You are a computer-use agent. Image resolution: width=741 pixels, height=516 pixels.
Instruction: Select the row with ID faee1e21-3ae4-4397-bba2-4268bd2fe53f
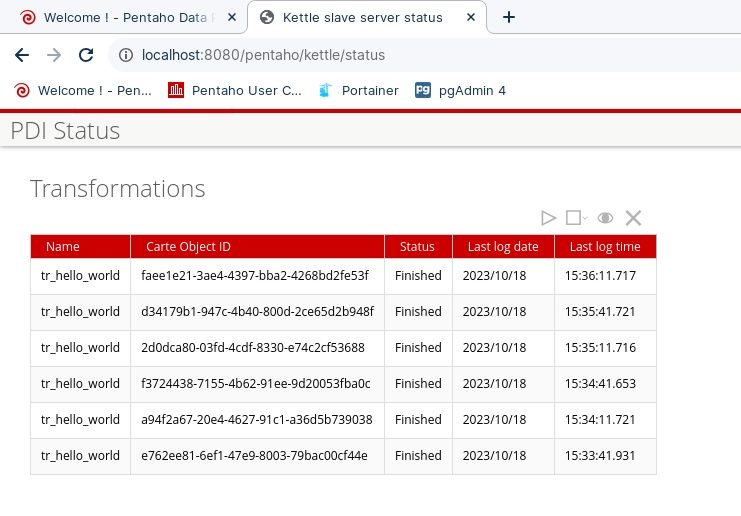click(343, 276)
